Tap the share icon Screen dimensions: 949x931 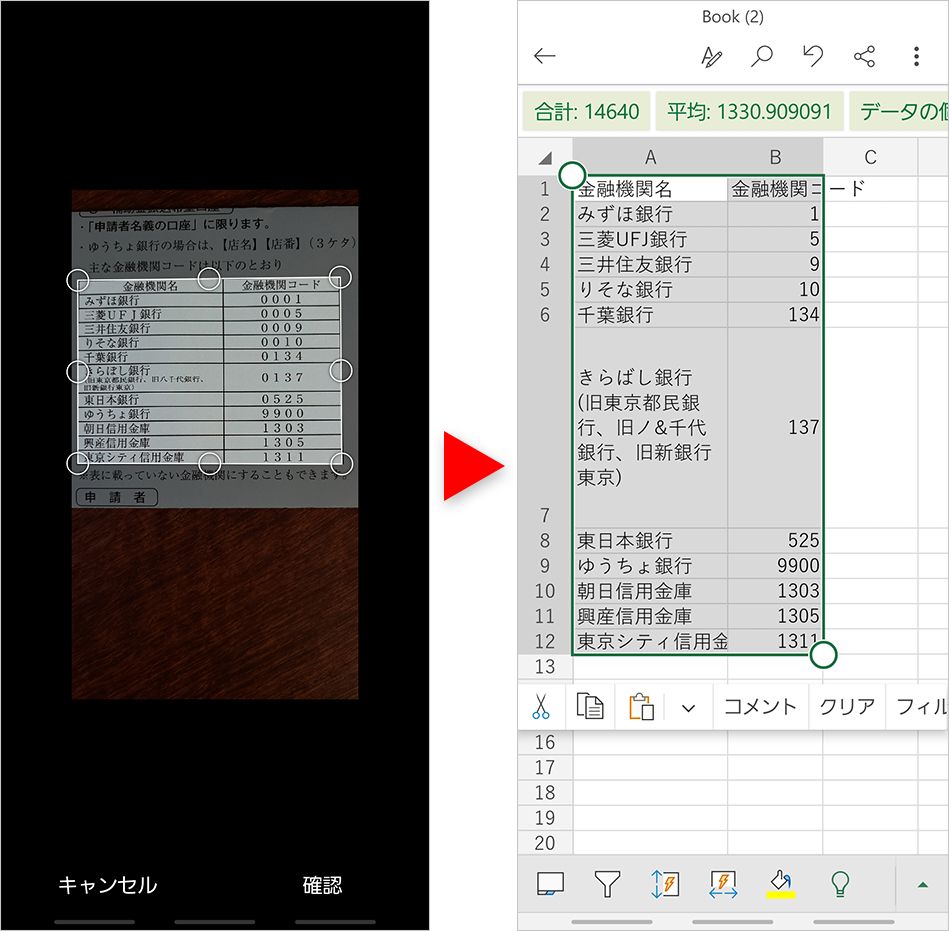tap(864, 56)
